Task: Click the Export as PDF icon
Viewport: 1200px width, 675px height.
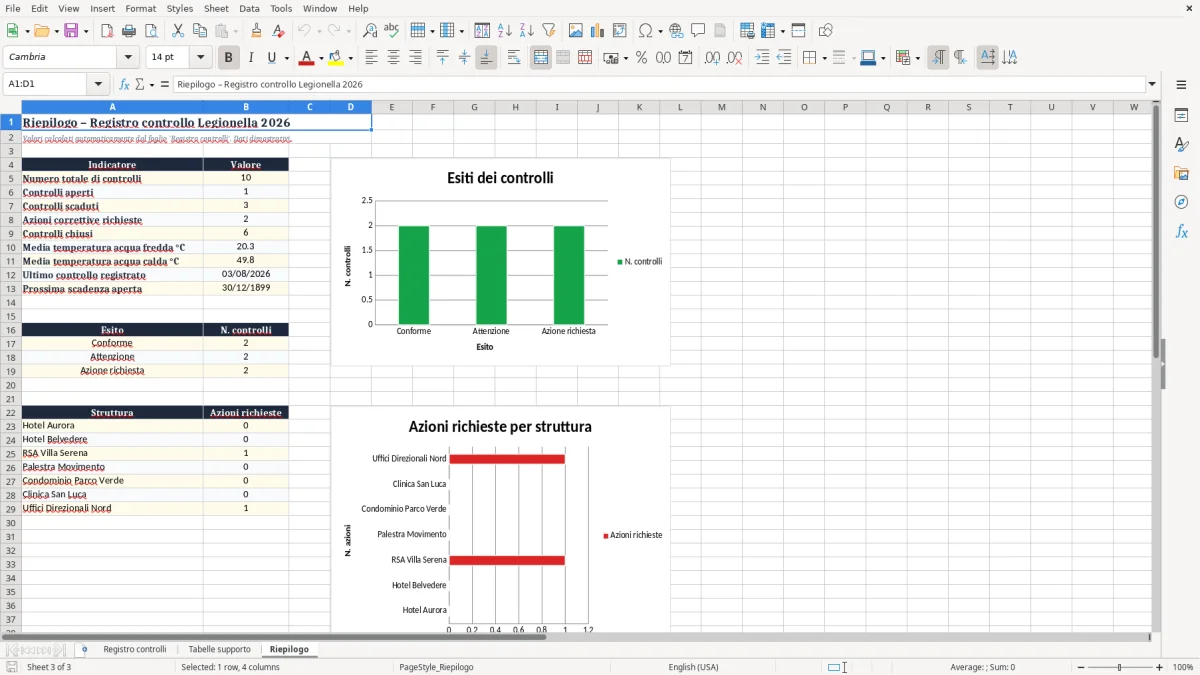Action: point(107,31)
